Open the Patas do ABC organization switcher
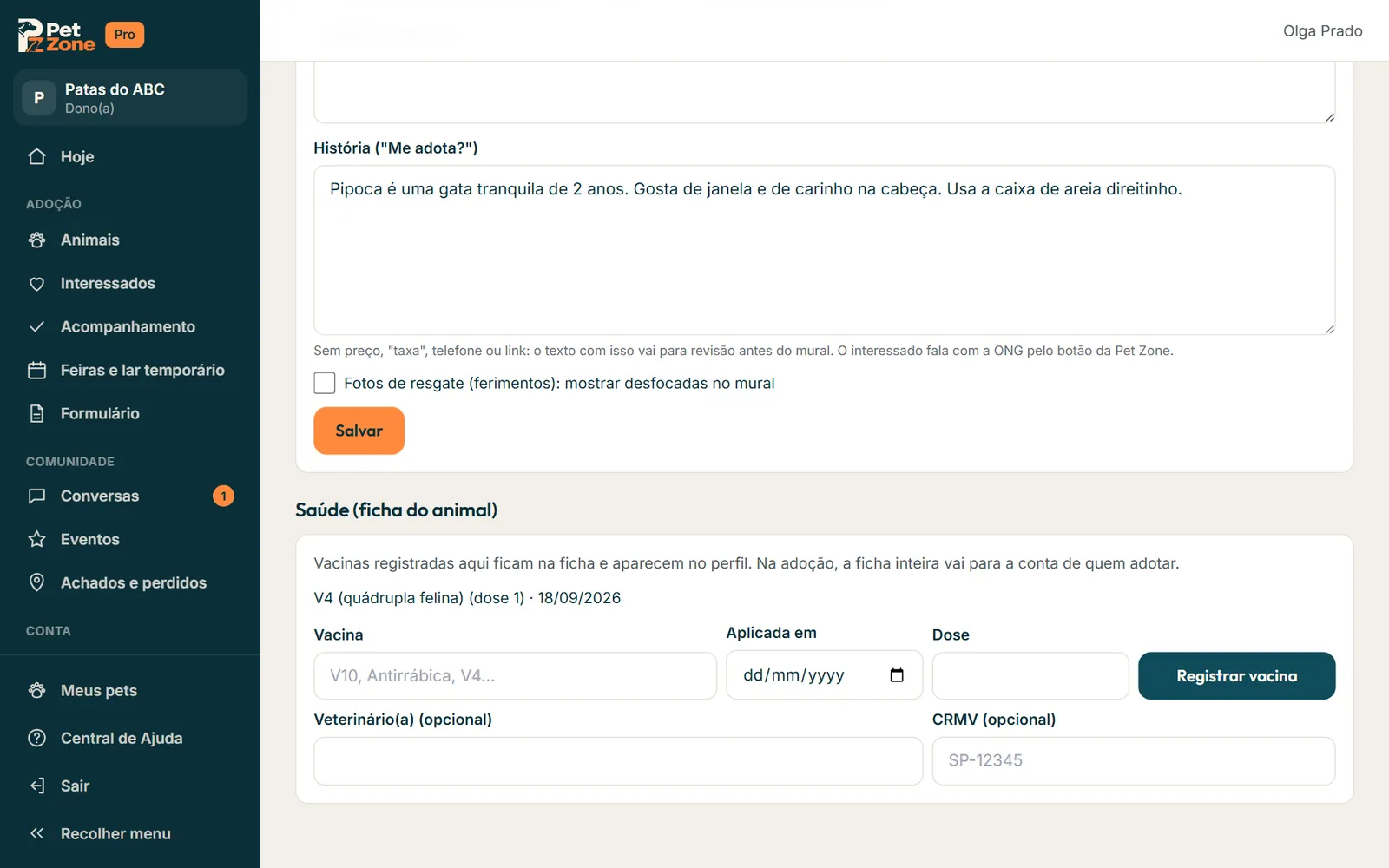 130,97
